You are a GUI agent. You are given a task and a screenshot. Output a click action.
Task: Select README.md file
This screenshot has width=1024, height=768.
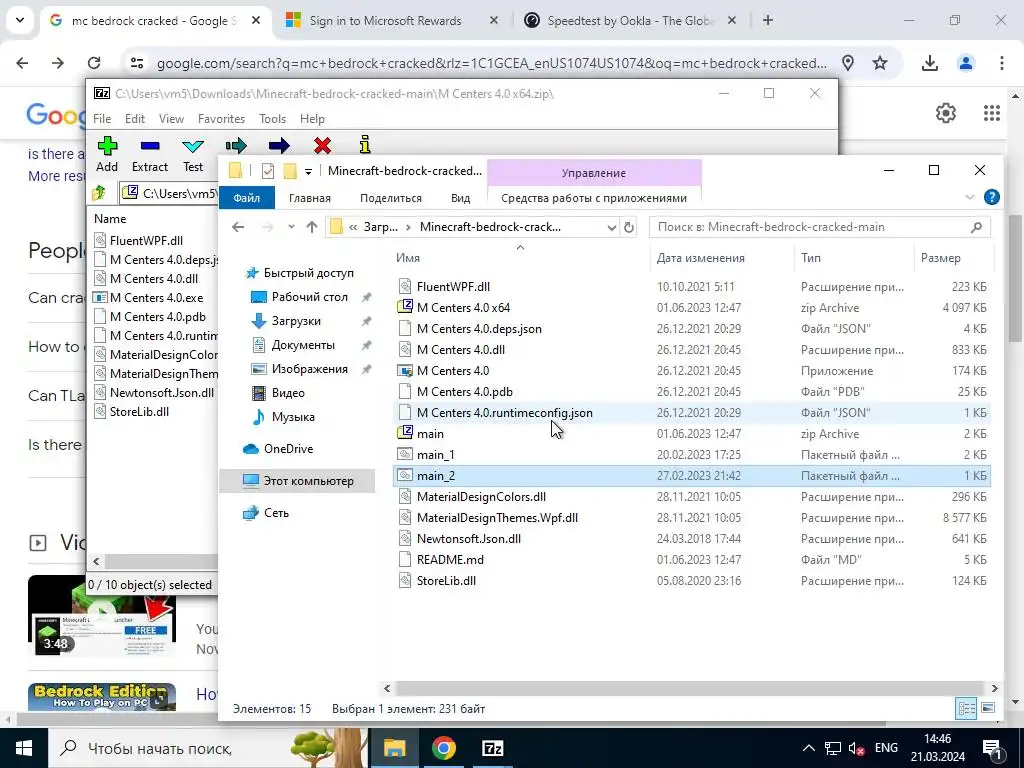click(692, 560)
